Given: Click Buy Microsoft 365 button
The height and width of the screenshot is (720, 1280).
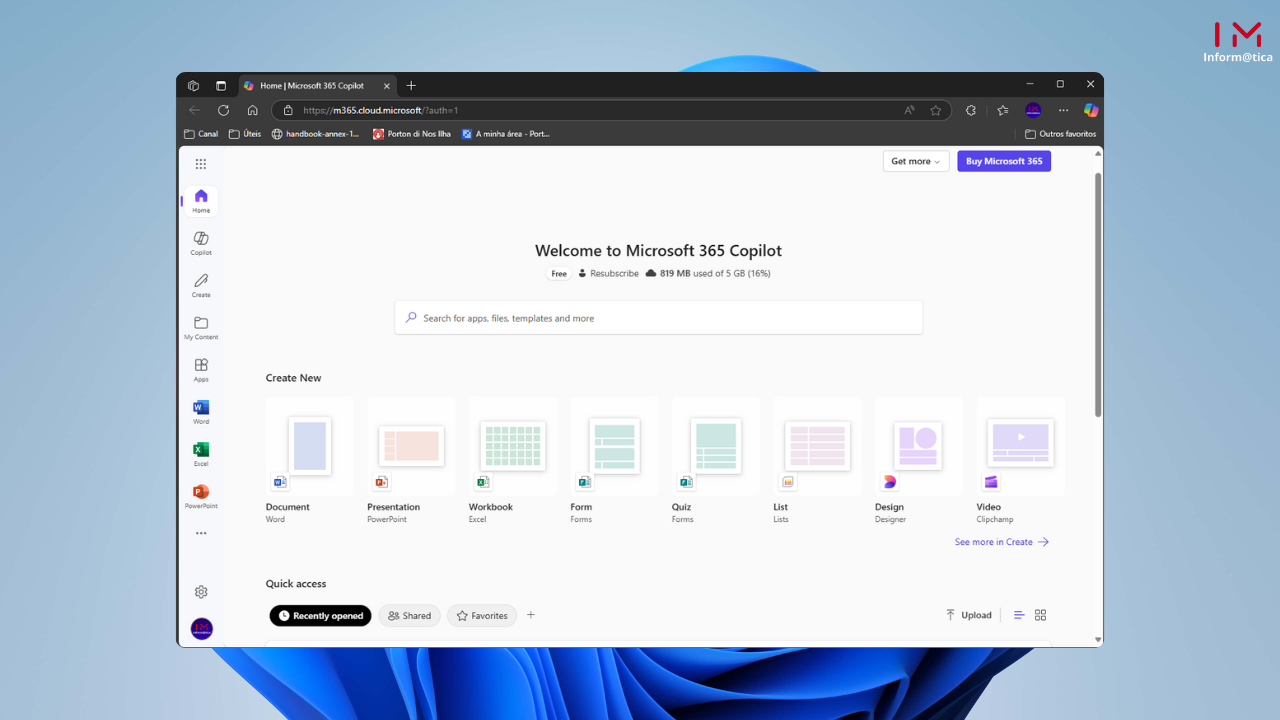Looking at the screenshot, I should click(x=1004, y=161).
